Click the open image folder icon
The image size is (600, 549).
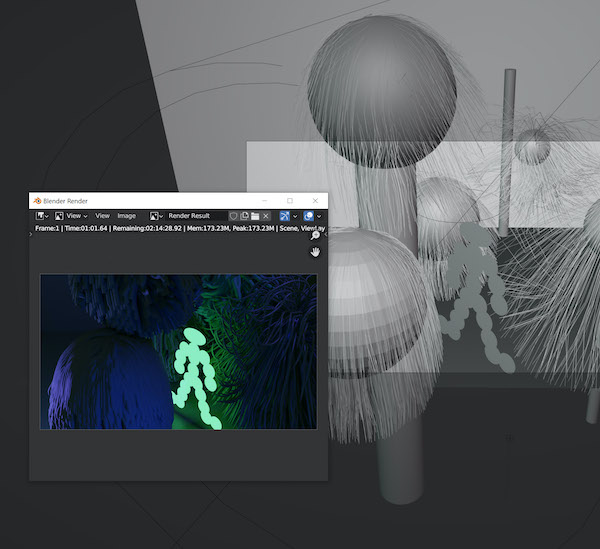click(255, 216)
